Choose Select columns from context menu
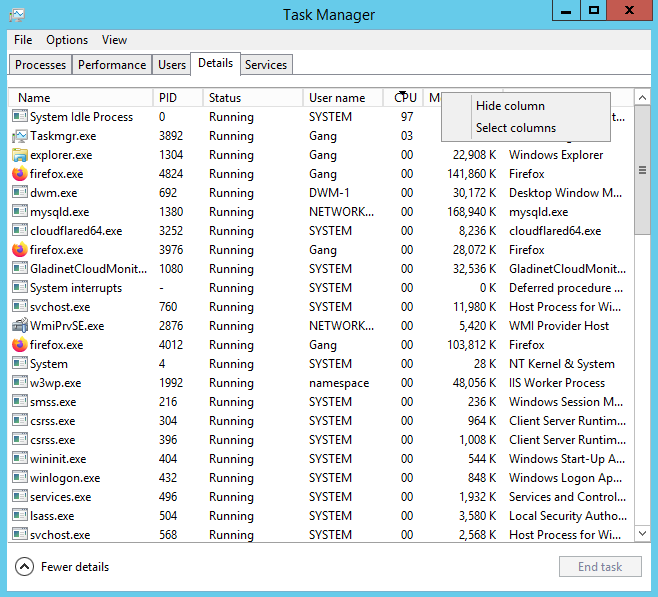The height and width of the screenshot is (597, 658). click(516, 128)
